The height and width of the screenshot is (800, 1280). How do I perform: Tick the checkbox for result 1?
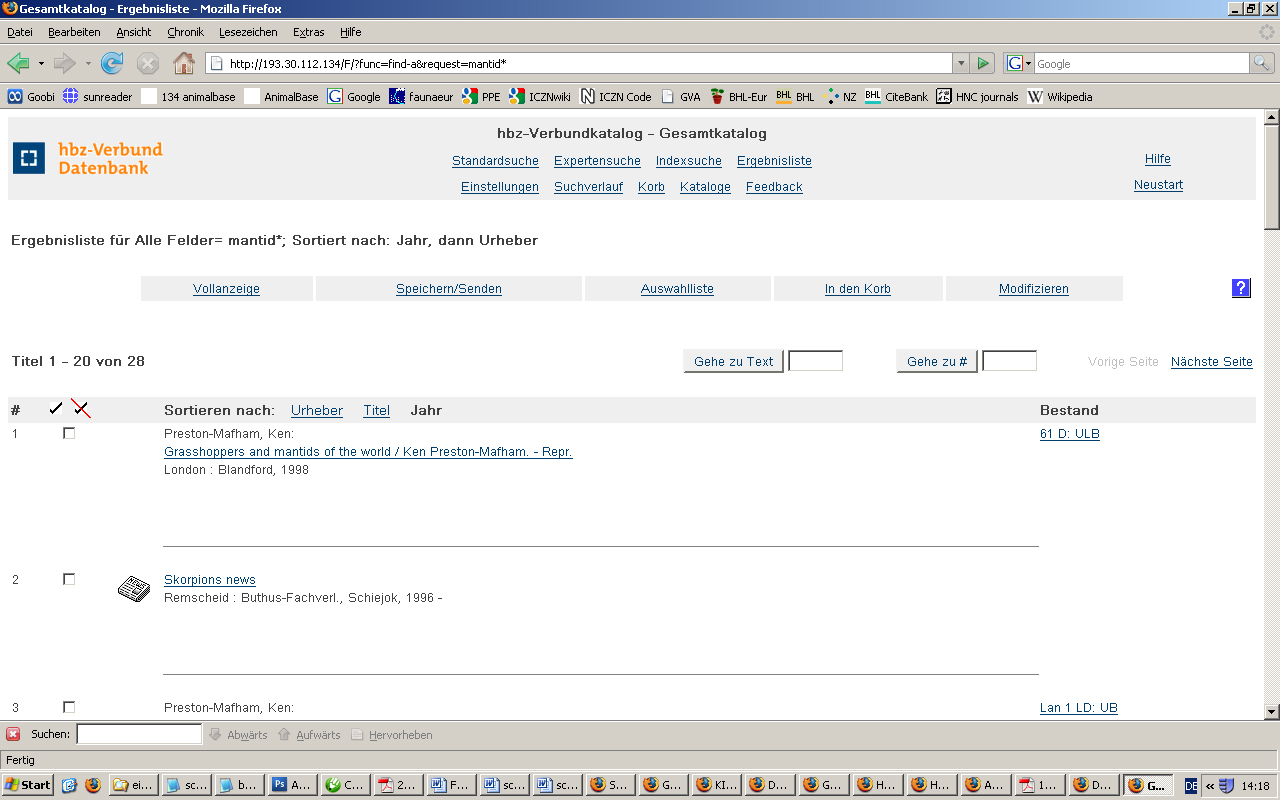69,433
